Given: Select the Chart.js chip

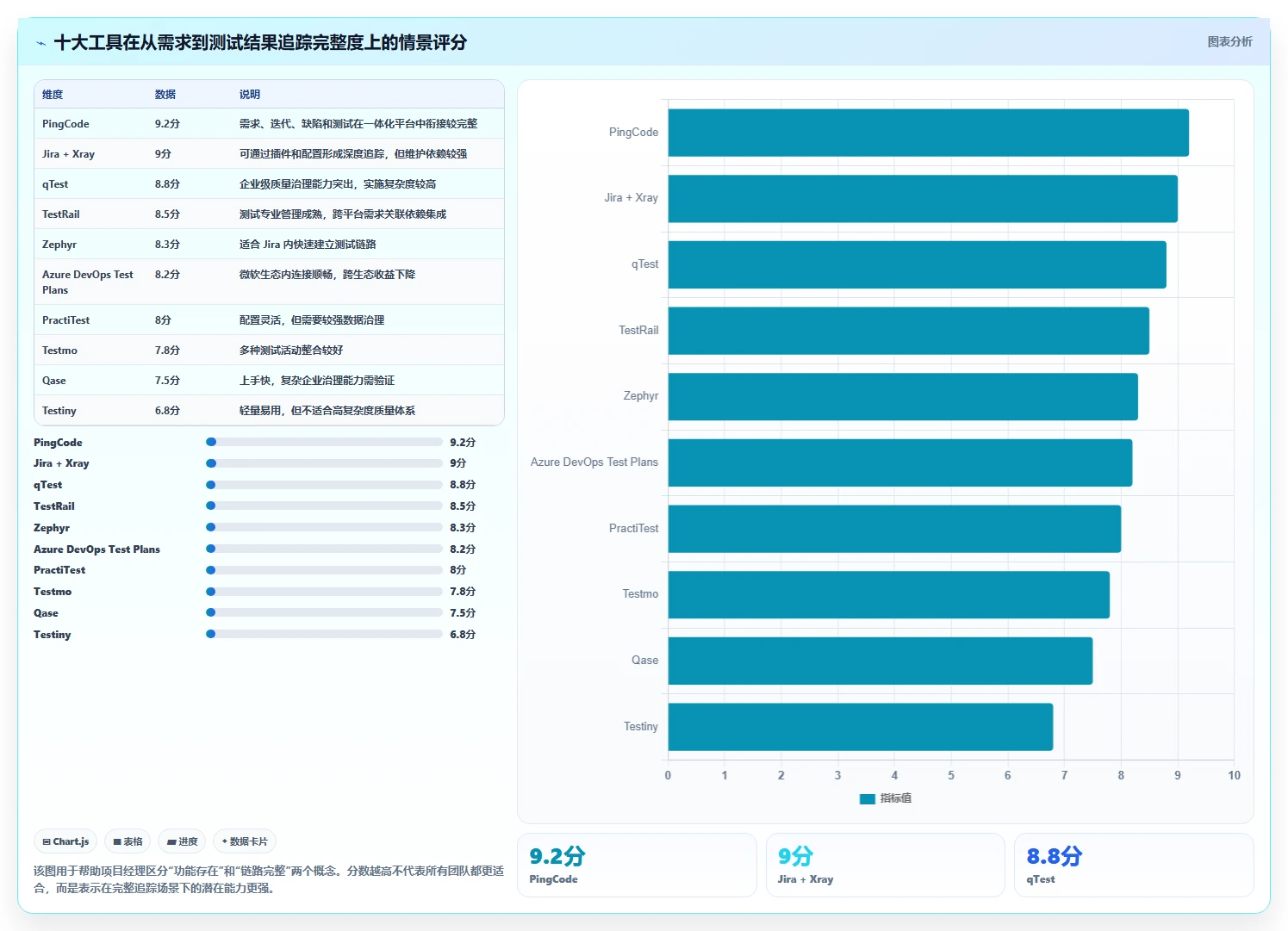Looking at the screenshot, I should coord(65,841).
